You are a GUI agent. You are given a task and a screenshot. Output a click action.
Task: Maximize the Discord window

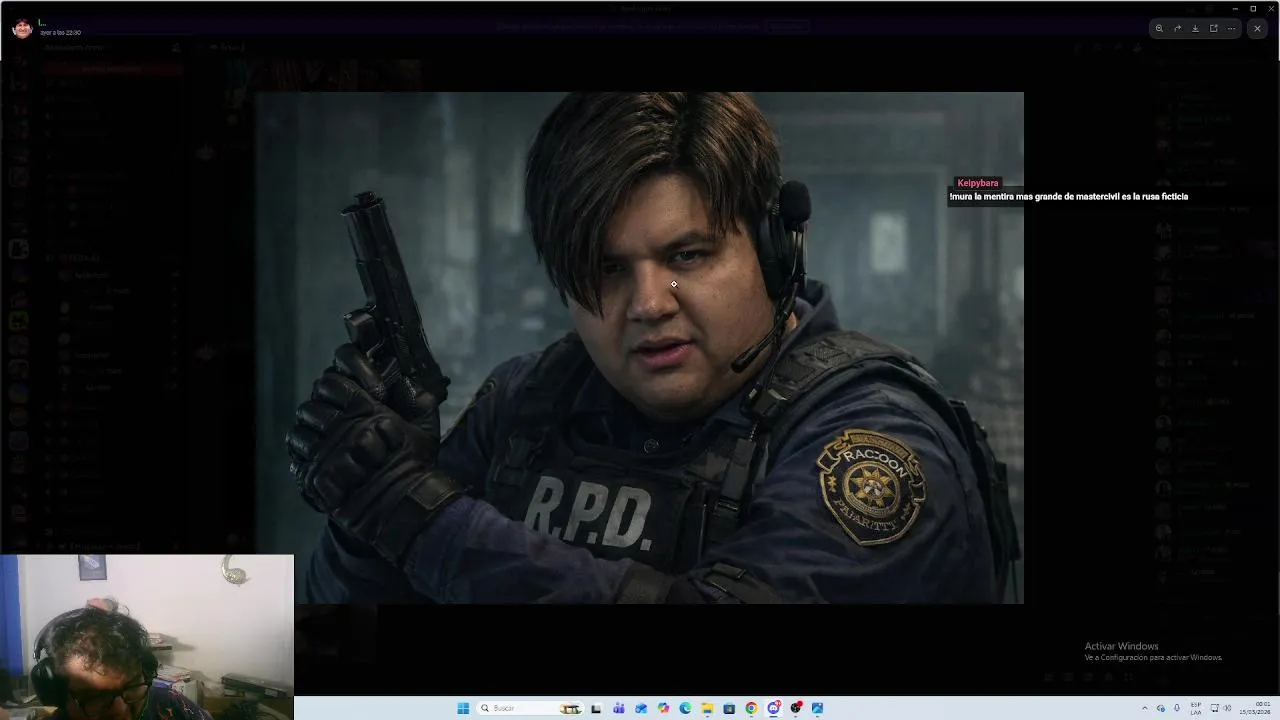click(x=1253, y=8)
